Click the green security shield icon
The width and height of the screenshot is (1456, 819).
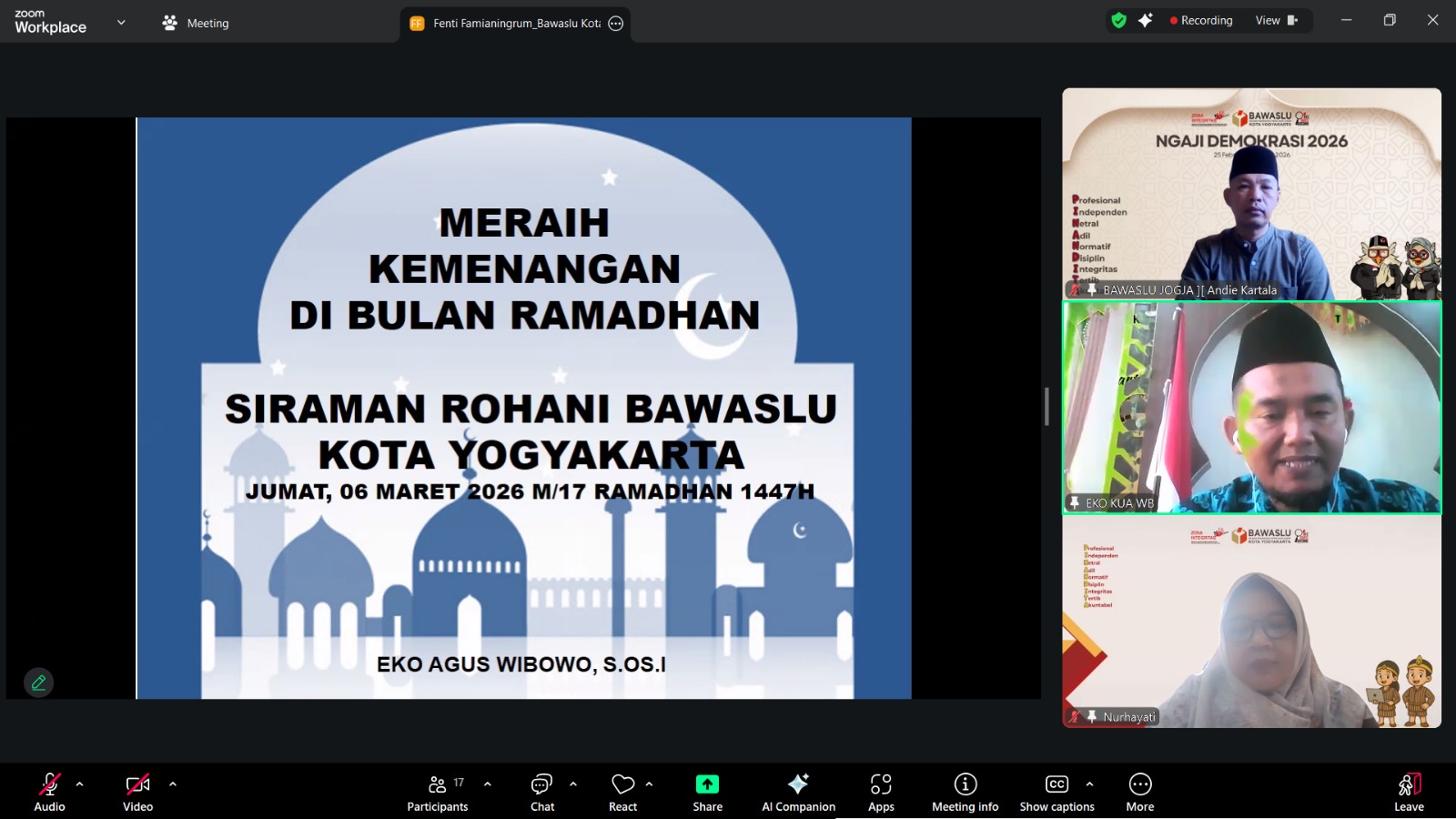coord(1119,19)
